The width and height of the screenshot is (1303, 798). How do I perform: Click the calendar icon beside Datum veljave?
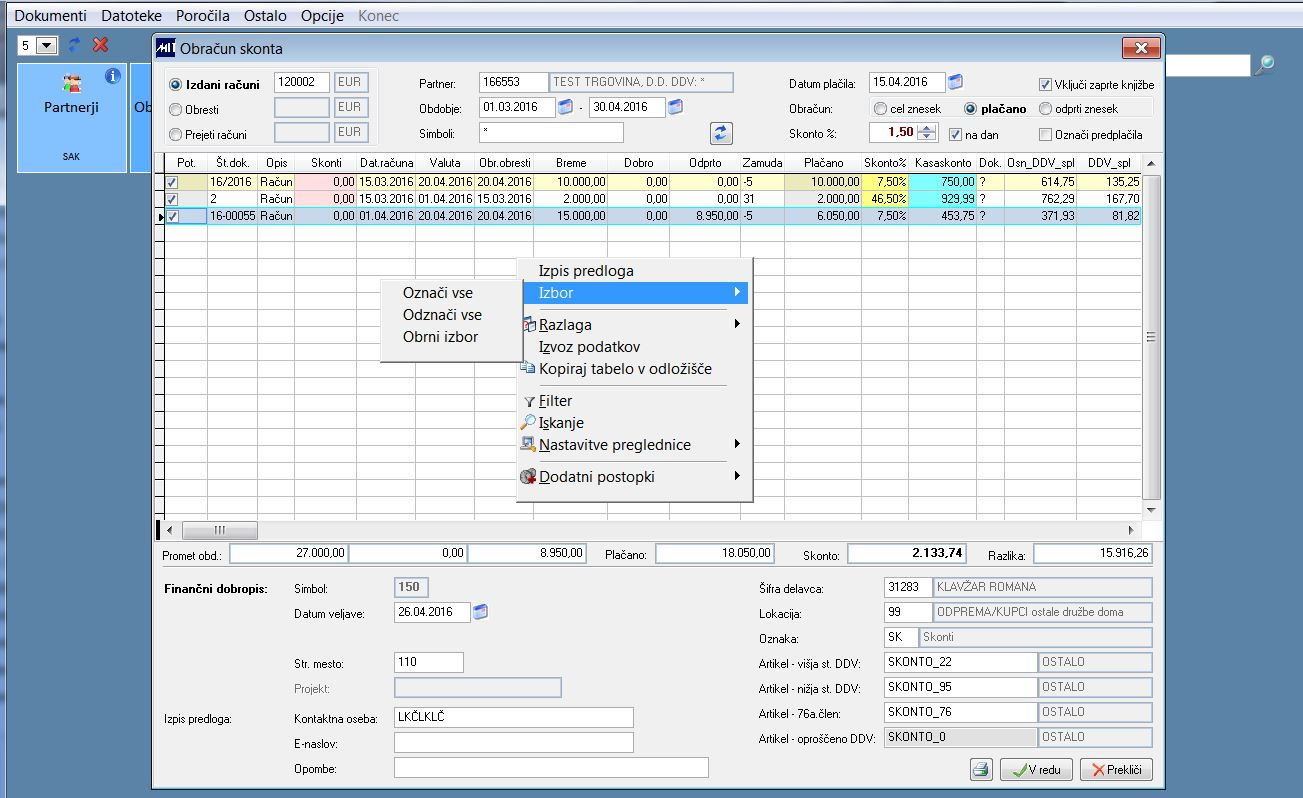pyautogui.click(x=481, y=612)
